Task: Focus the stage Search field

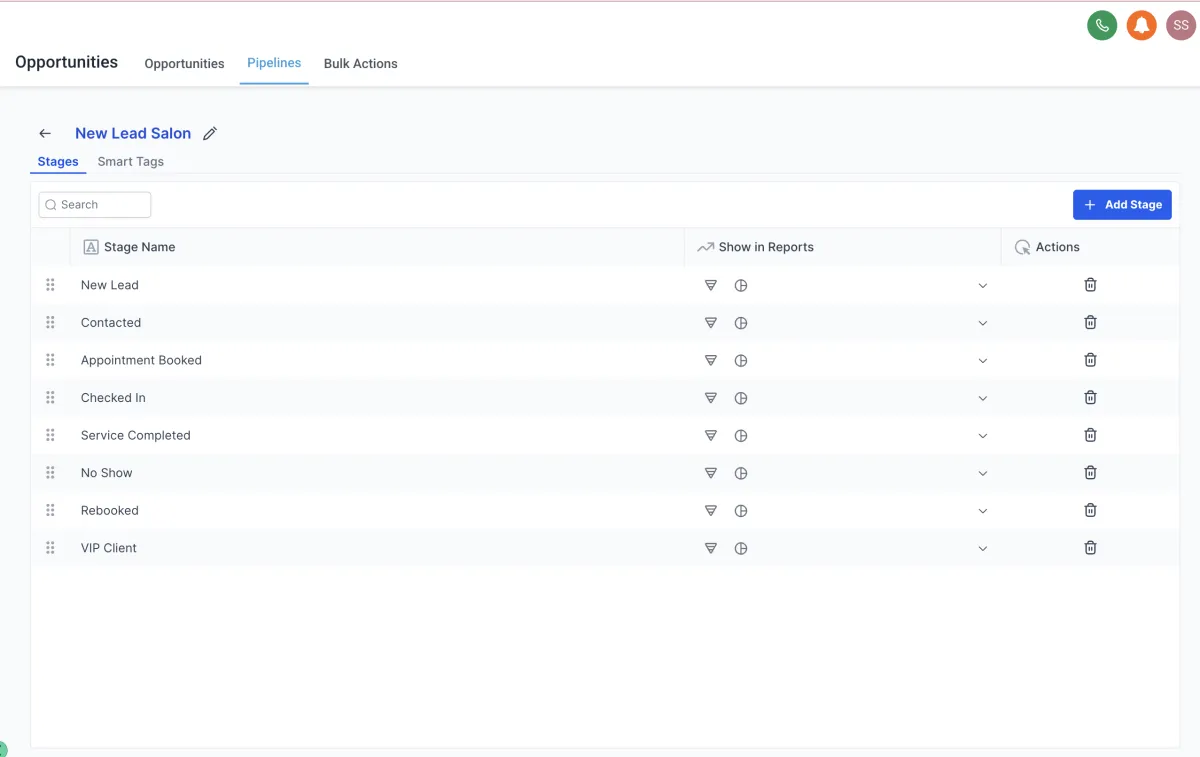Action: [x=95, y=204]
